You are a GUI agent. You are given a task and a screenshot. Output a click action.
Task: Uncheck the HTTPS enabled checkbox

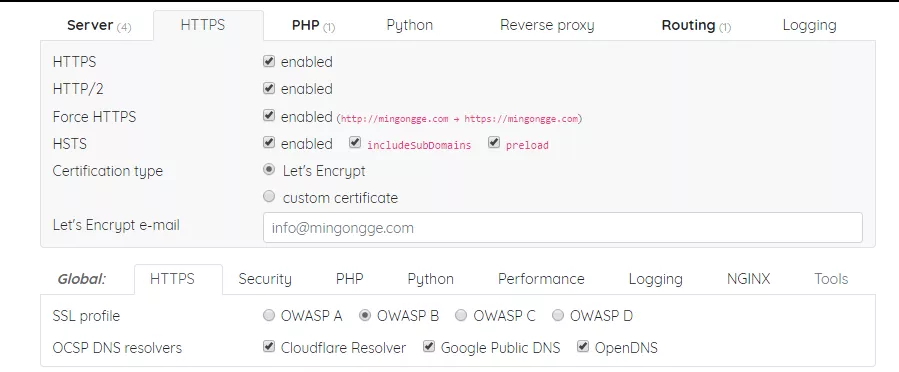[269, 61]
